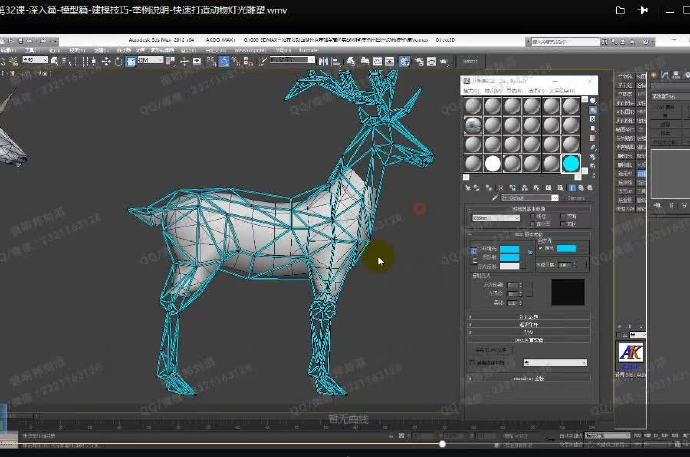Switch to highlighted Modify command panel icon
The height and width of the screenshot is (457, 690).
pyautogui.click(x=664, y=76)
